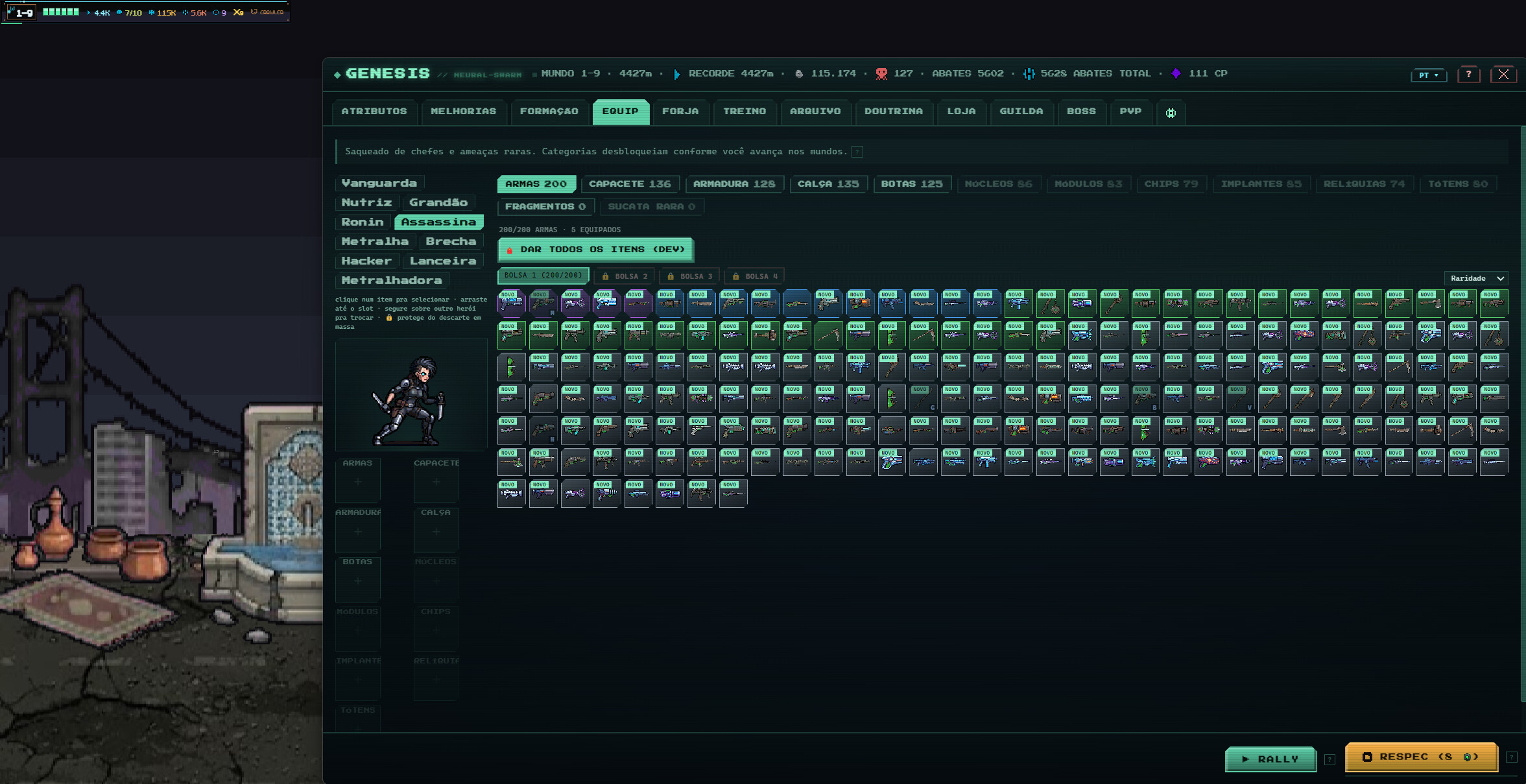Select the Vanguarda hero

coord(379,184)
